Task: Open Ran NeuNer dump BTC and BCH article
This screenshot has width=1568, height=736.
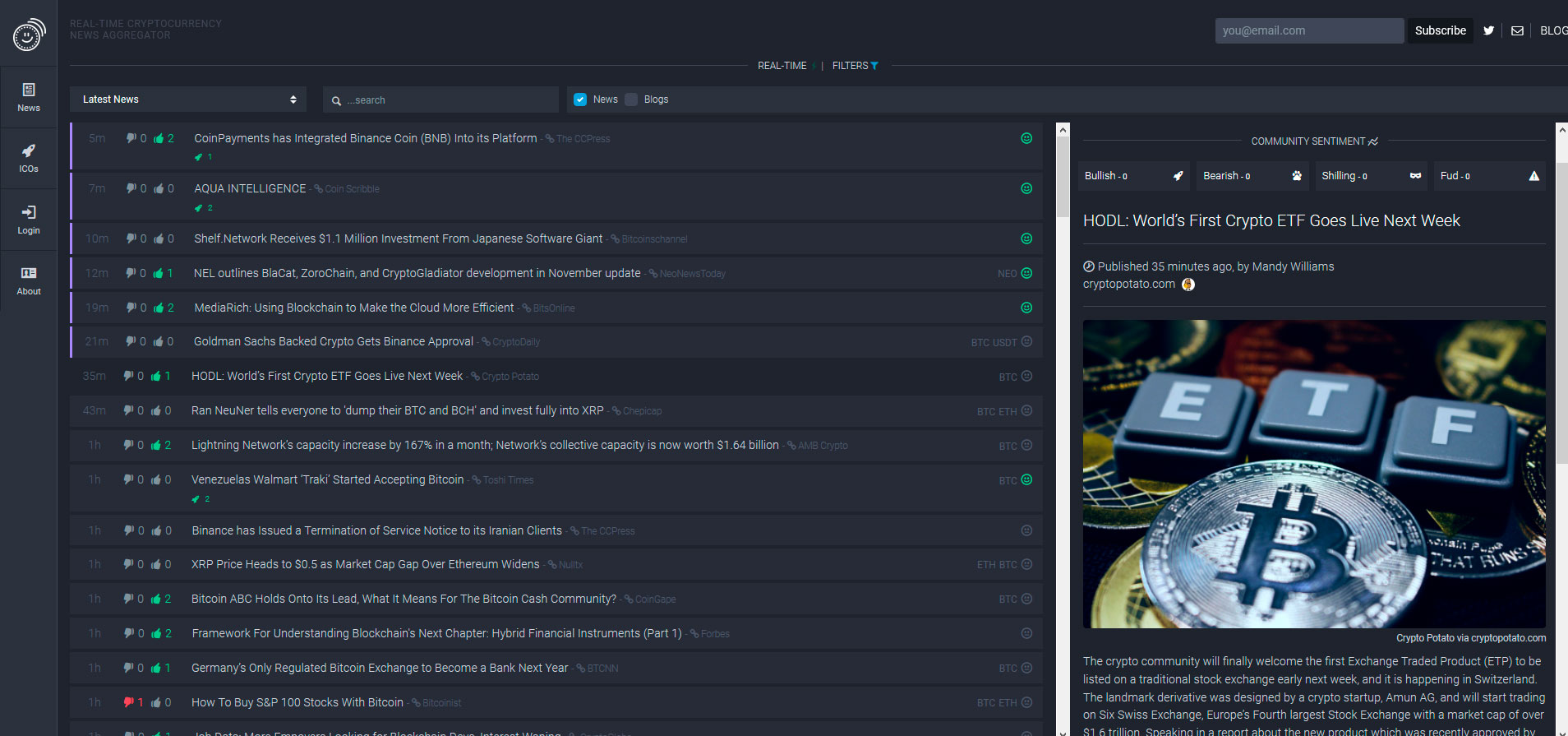Action: click(398, 410)
